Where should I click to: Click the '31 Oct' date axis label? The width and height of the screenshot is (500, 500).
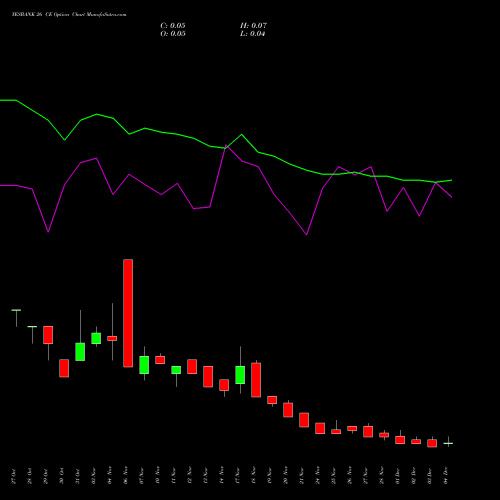[x=77, y=476]
